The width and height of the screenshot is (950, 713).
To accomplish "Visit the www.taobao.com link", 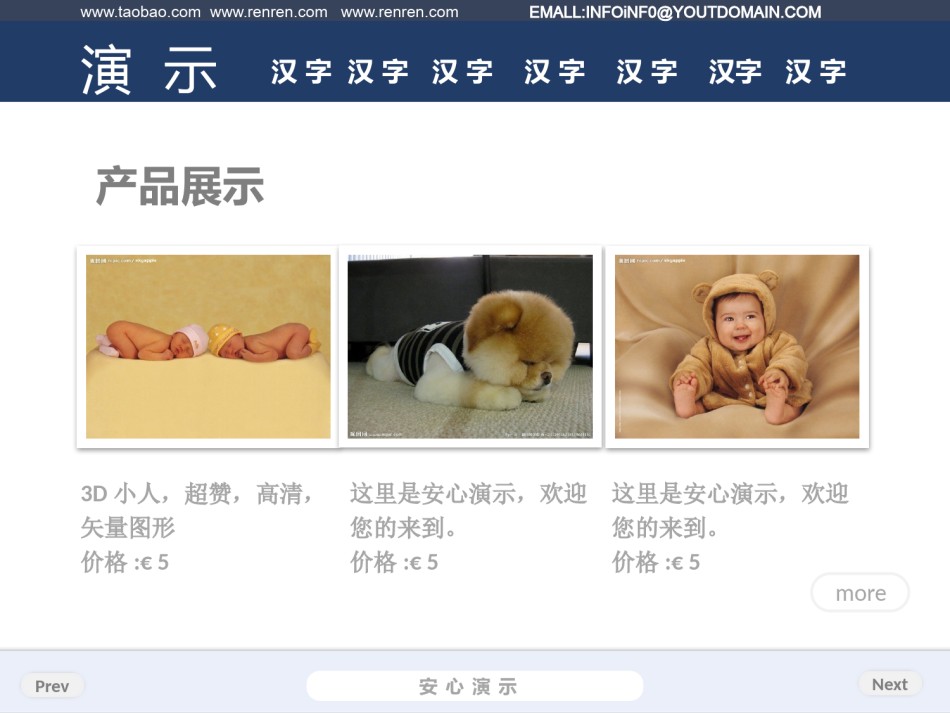I will (141, 12).
